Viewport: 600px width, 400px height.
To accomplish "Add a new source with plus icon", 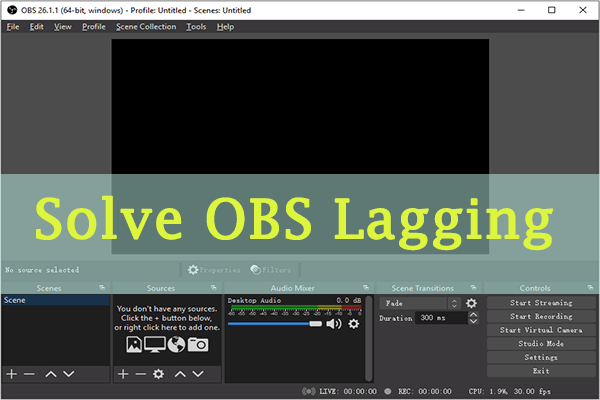I will [x=123, y=374].
